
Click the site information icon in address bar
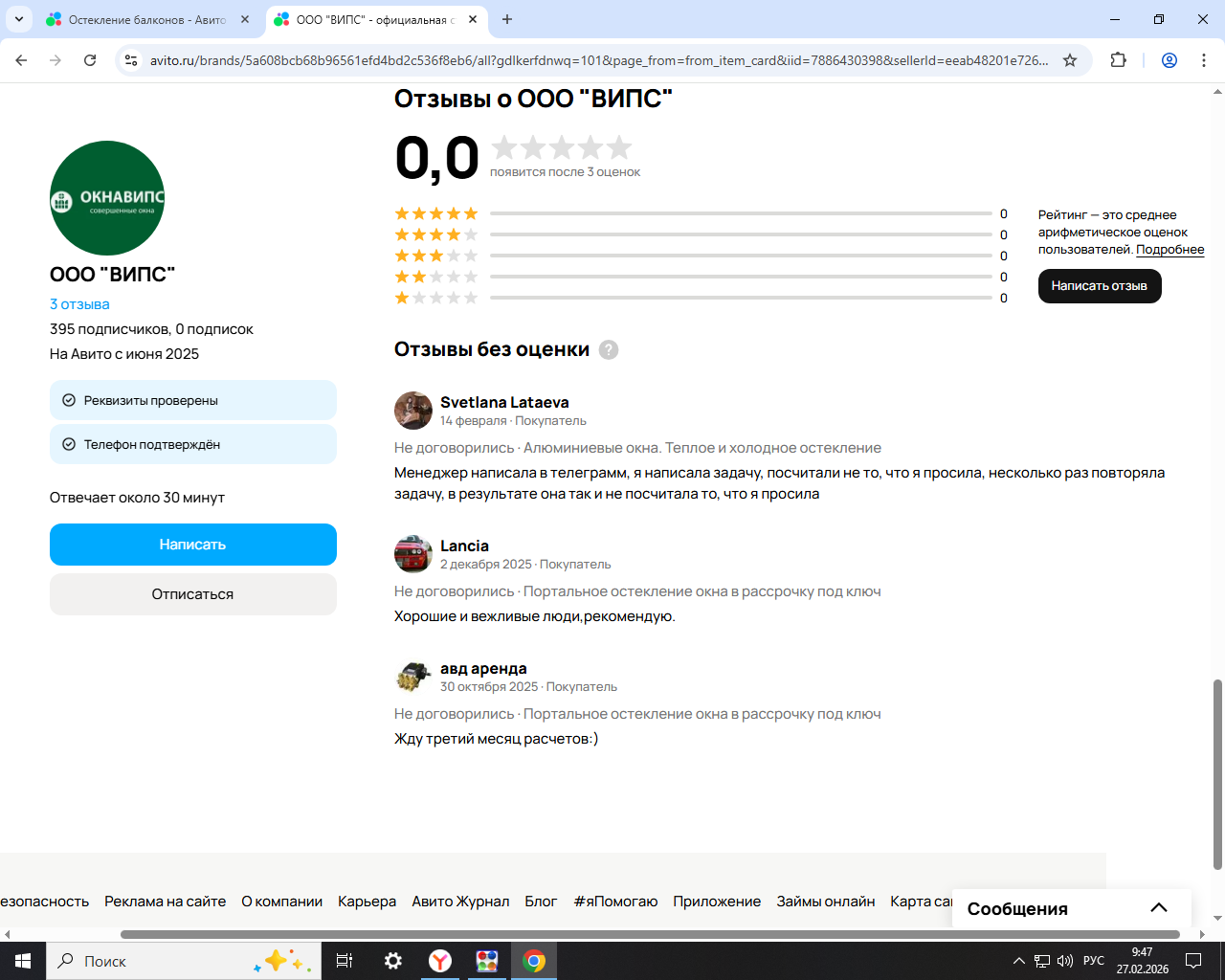(132, 60)
